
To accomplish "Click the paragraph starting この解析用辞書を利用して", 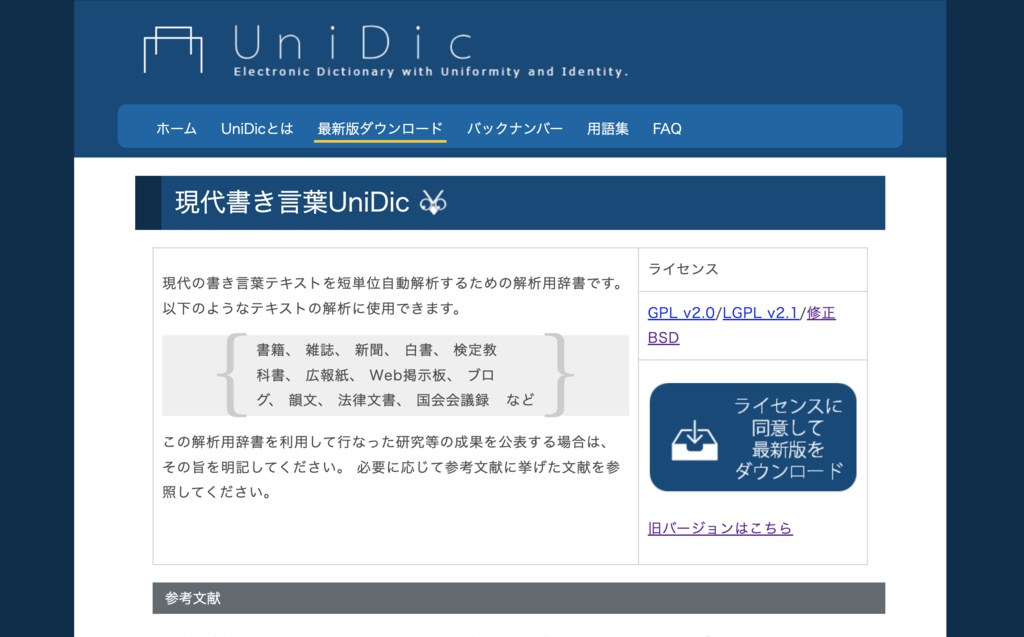I will (x=391, y=467).
